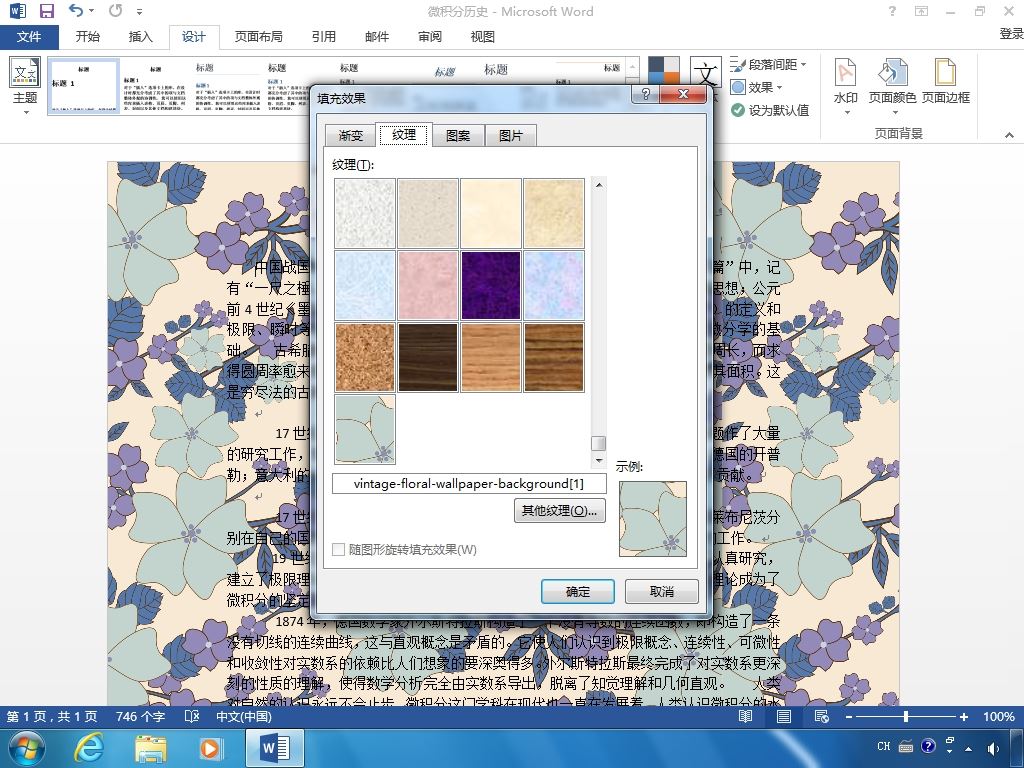Switch to Print Layout view
1024x768 pixels.
tap(784, 716)
